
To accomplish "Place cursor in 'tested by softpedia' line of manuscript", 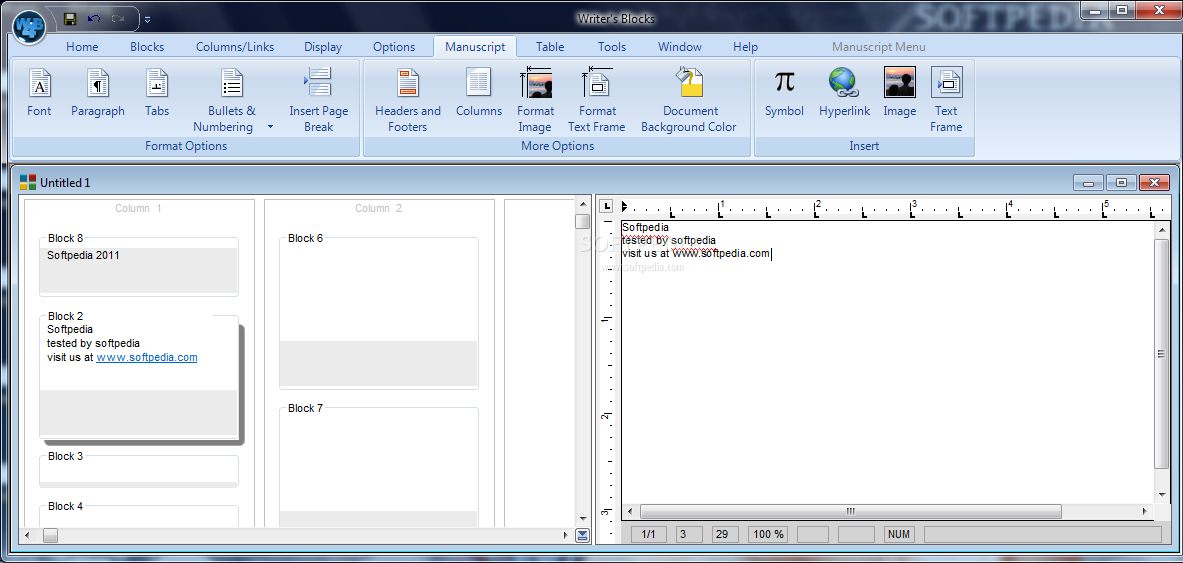I will tap(668, 240).
